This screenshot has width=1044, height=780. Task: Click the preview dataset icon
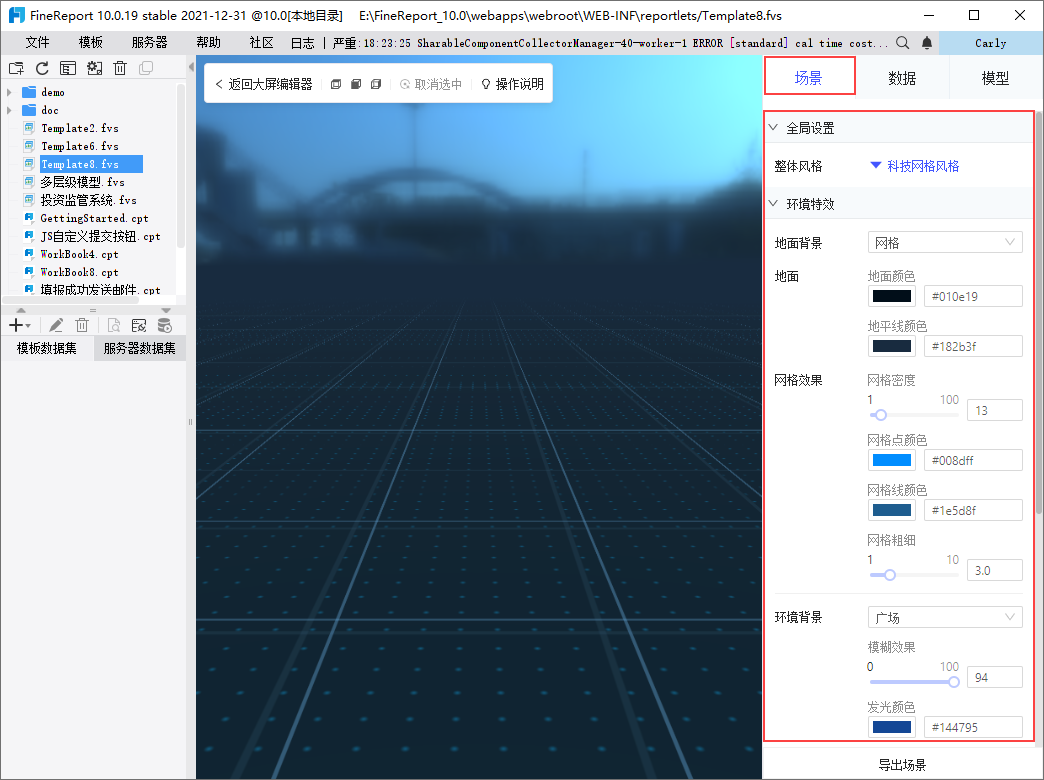pyautogui.click(x=114, y=325)
